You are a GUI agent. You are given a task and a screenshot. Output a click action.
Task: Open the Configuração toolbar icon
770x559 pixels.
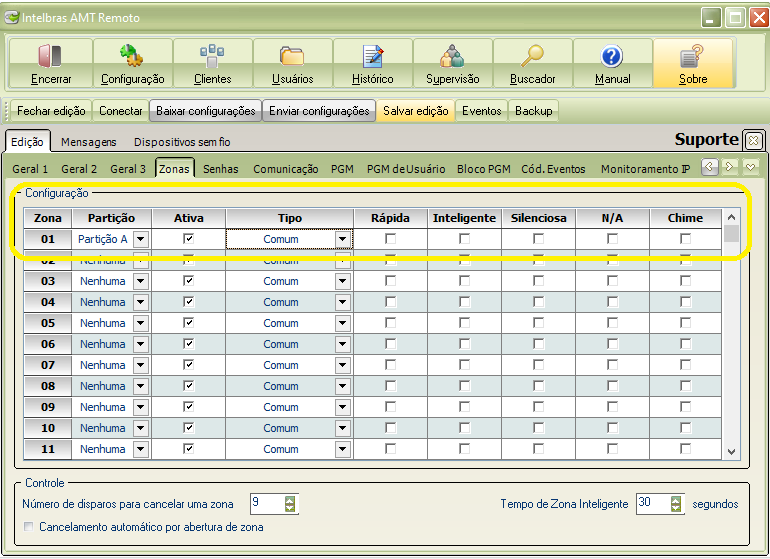click(x=132, y=63)
